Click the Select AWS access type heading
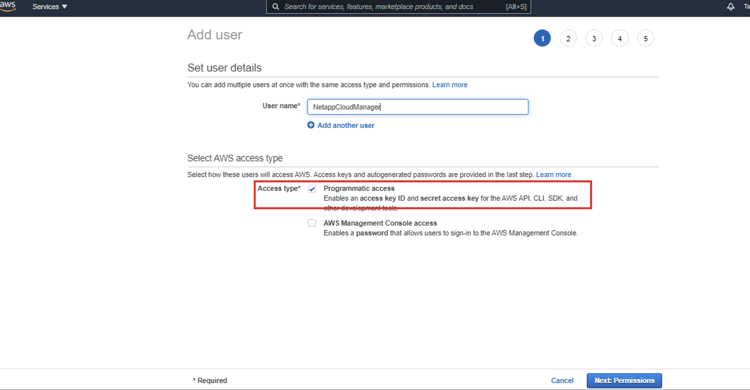The height and width of the screenshot is (390, 750). 235,158
